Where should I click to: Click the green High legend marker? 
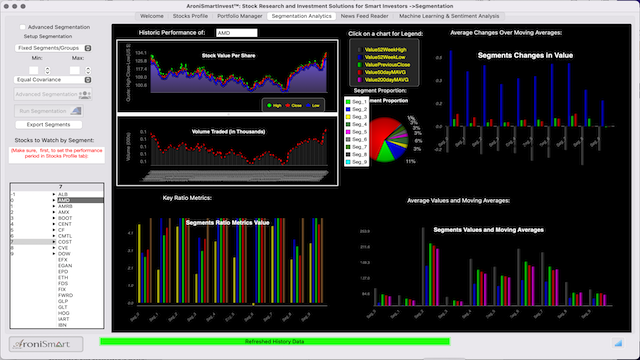[x=269, y=105]
